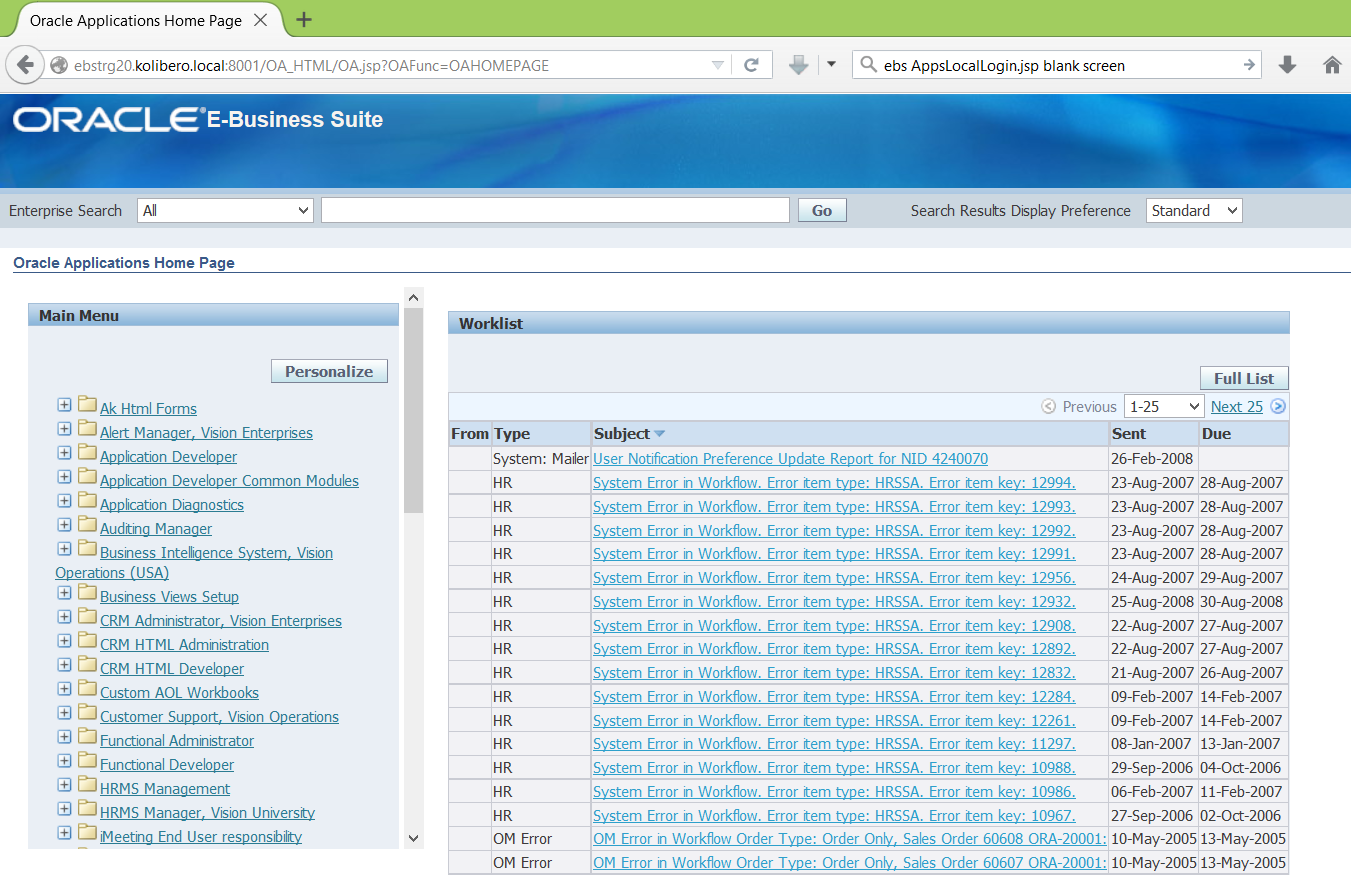Click the search go arrow in search box
Viewport: 1351px width, 875px height.
pos(1248,65)
